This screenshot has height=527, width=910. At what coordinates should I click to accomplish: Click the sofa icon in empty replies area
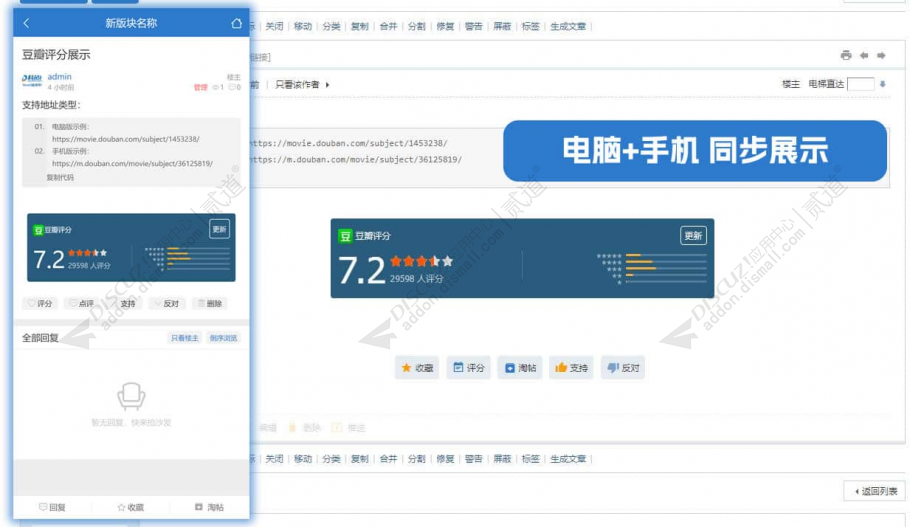131,396
